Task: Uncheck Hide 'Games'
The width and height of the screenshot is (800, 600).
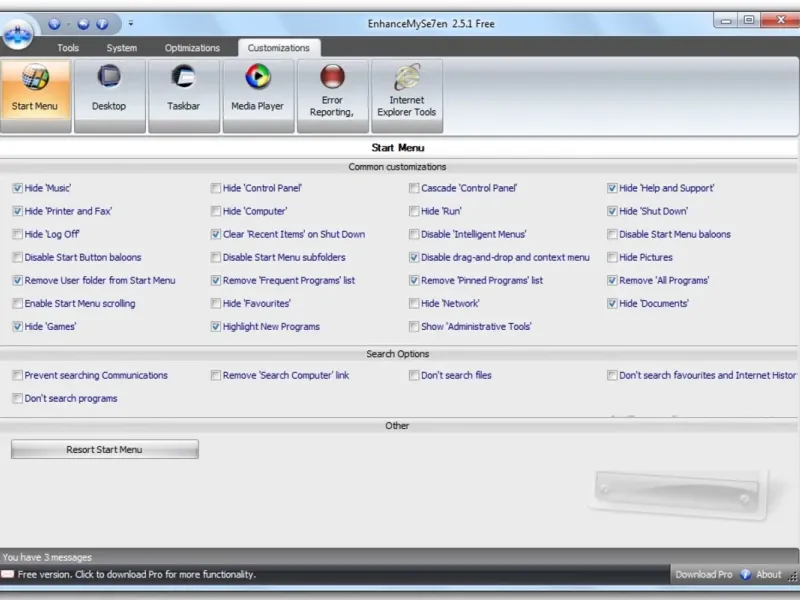Action: [x=18, y=327]
